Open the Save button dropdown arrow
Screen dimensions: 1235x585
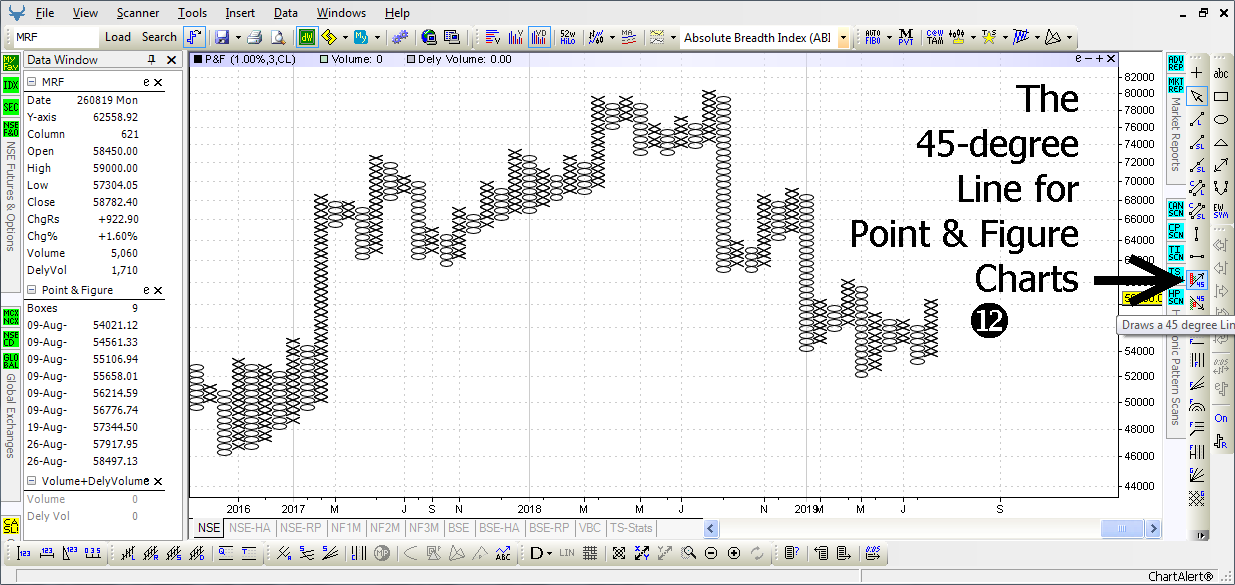coord(238,38)
